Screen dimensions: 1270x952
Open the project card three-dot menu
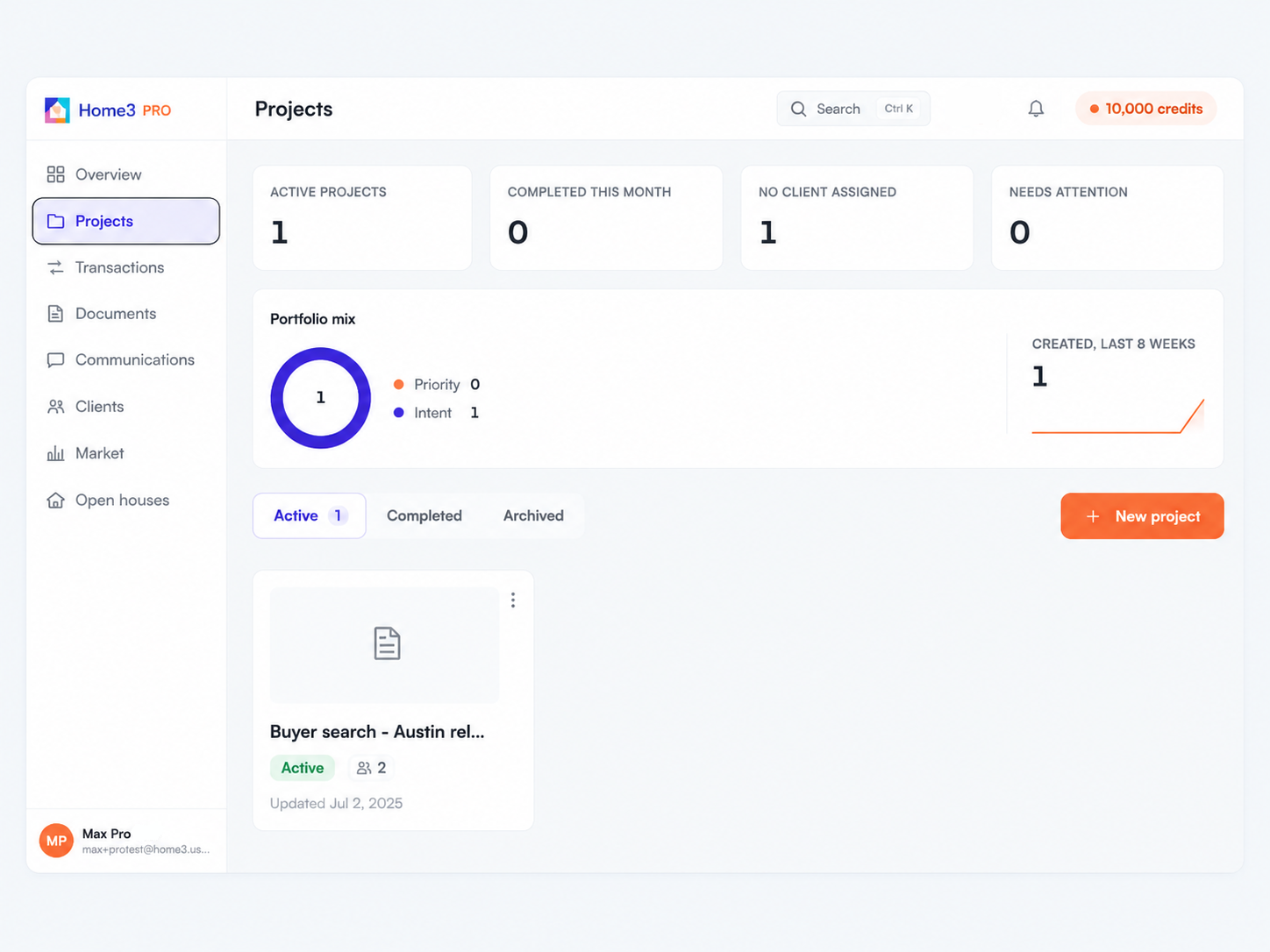[513, 600]
